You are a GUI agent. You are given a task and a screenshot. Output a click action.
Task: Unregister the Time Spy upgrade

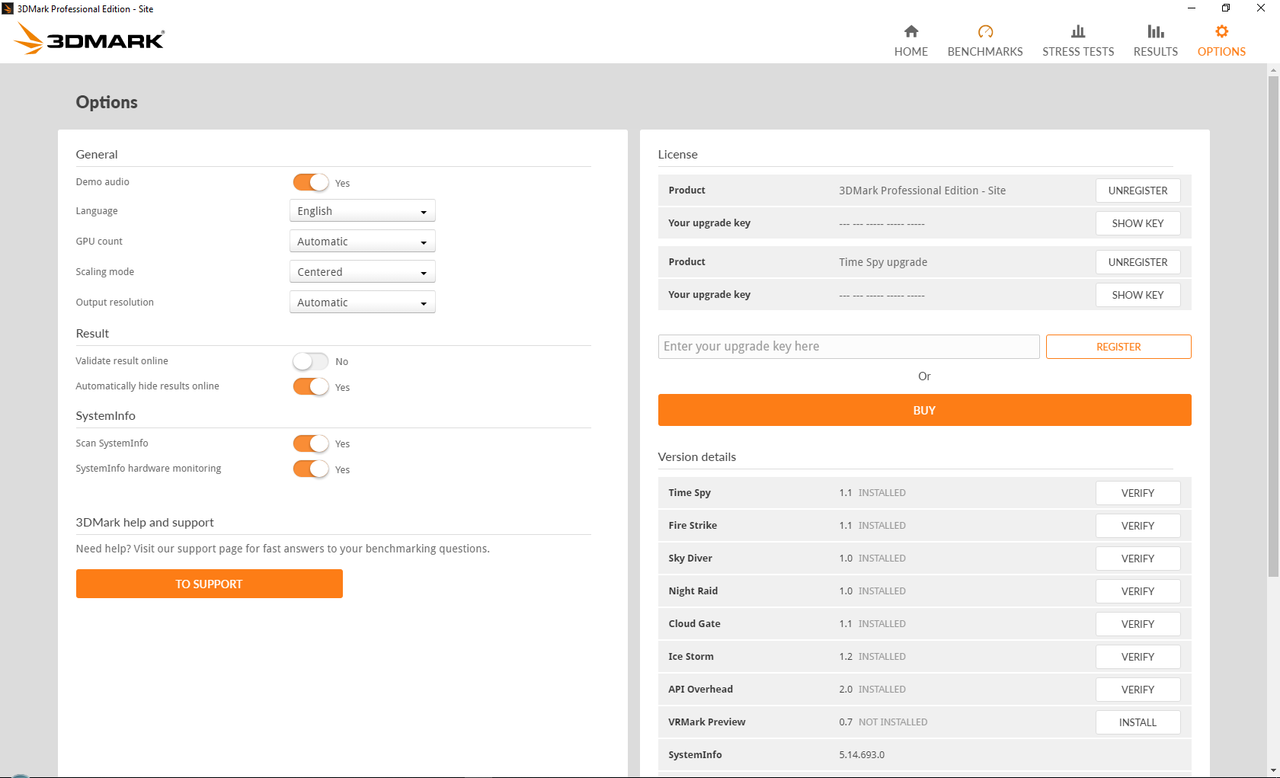[x=1138, y=262]
